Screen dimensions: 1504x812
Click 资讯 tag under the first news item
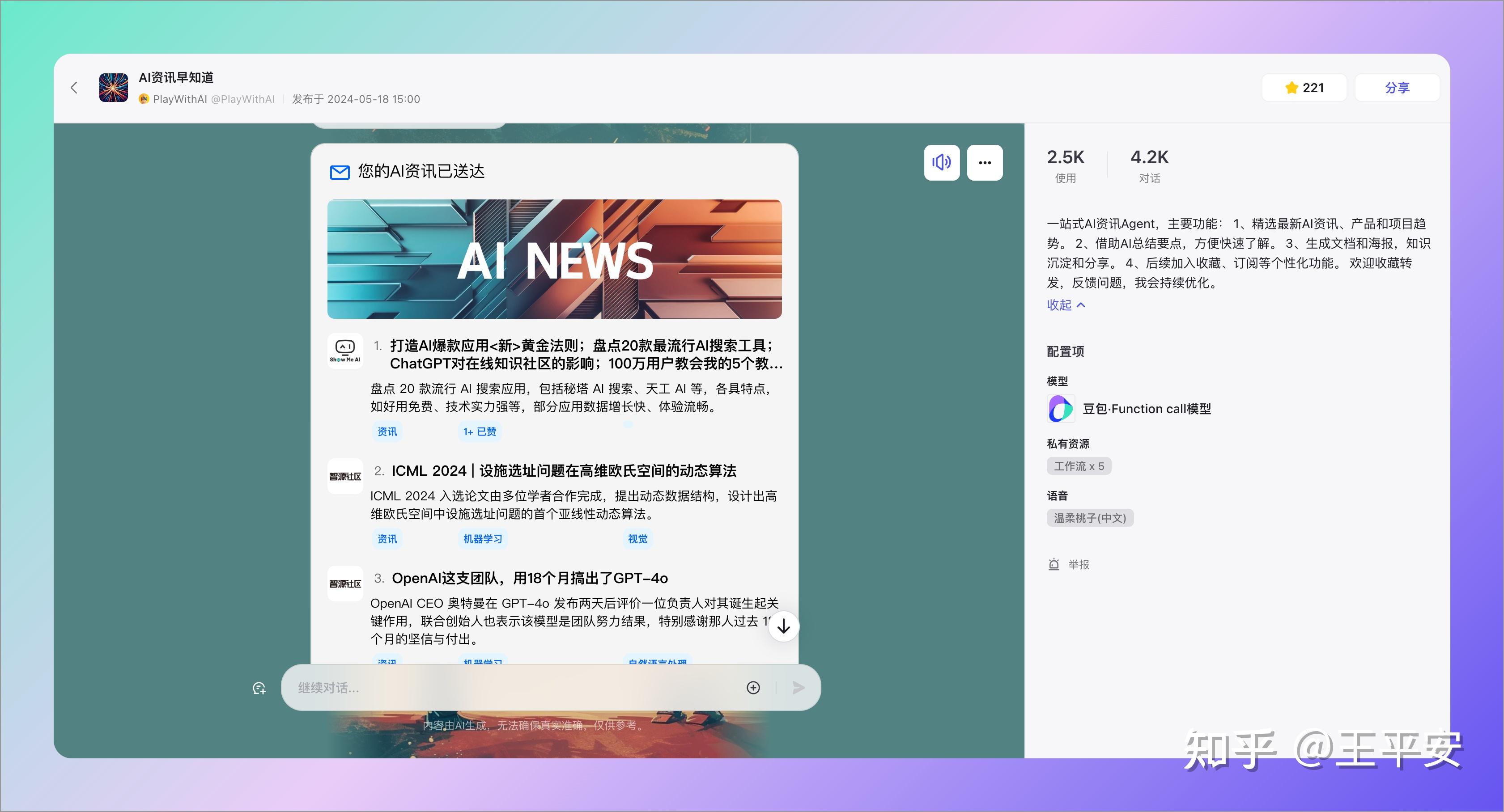[x=387, y=431]
